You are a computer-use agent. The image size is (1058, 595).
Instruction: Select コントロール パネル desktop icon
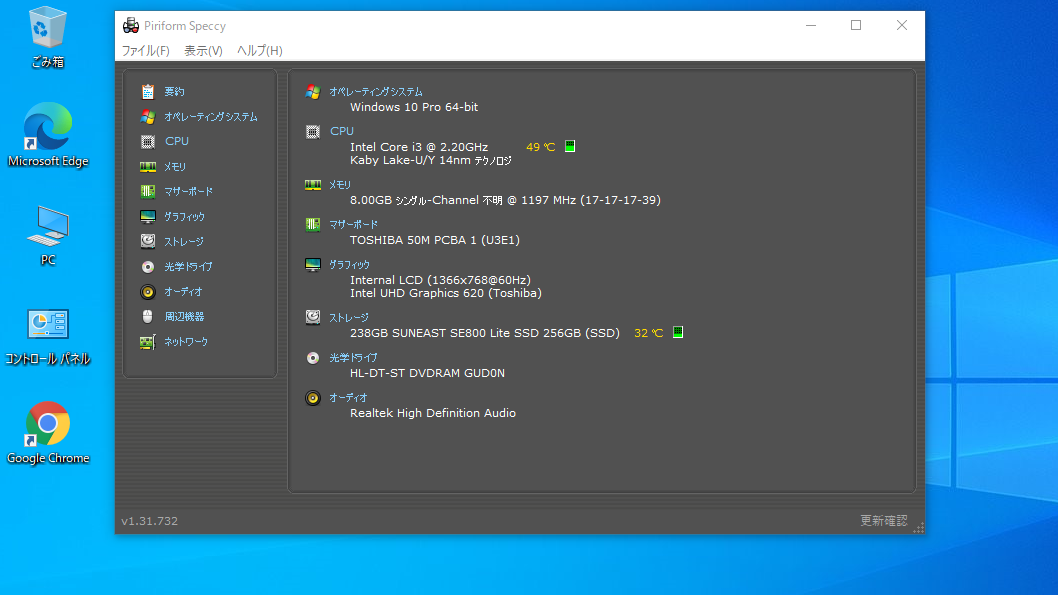[48, 336]
